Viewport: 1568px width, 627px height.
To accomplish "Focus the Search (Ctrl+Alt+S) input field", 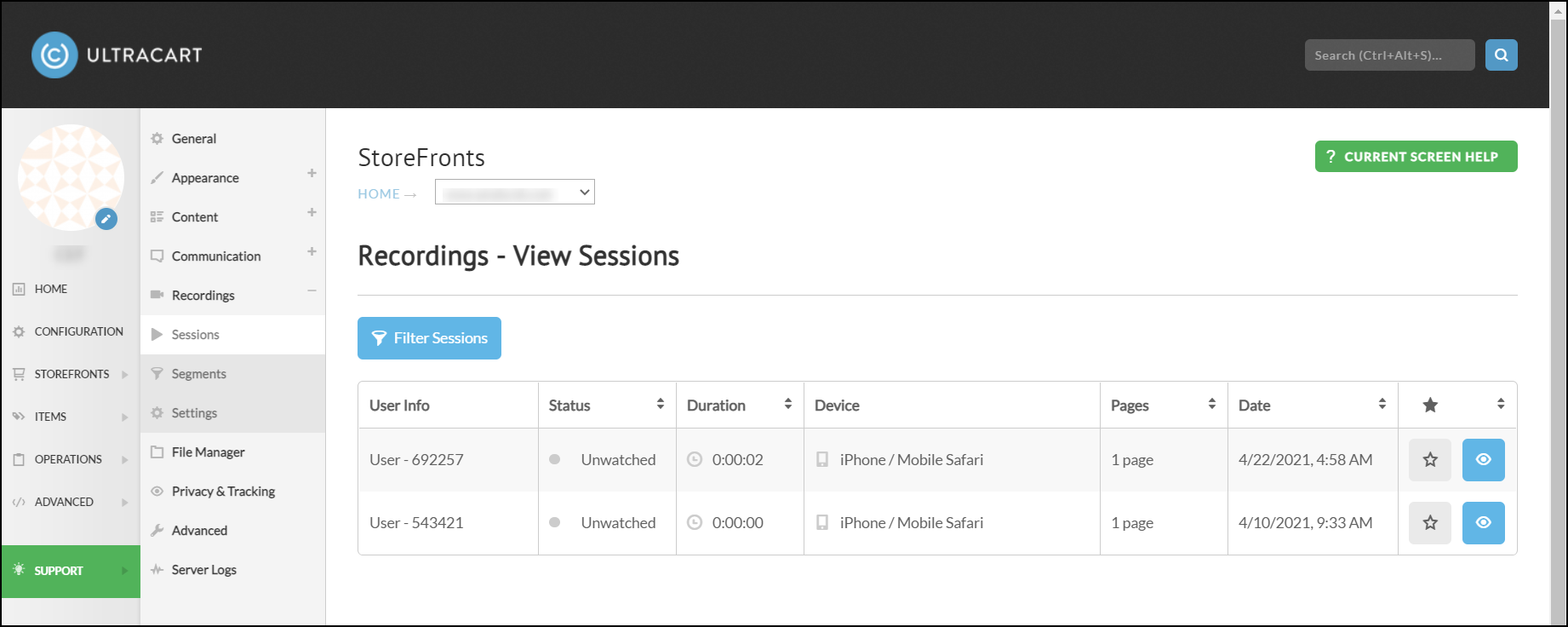I will [1389, 55].
